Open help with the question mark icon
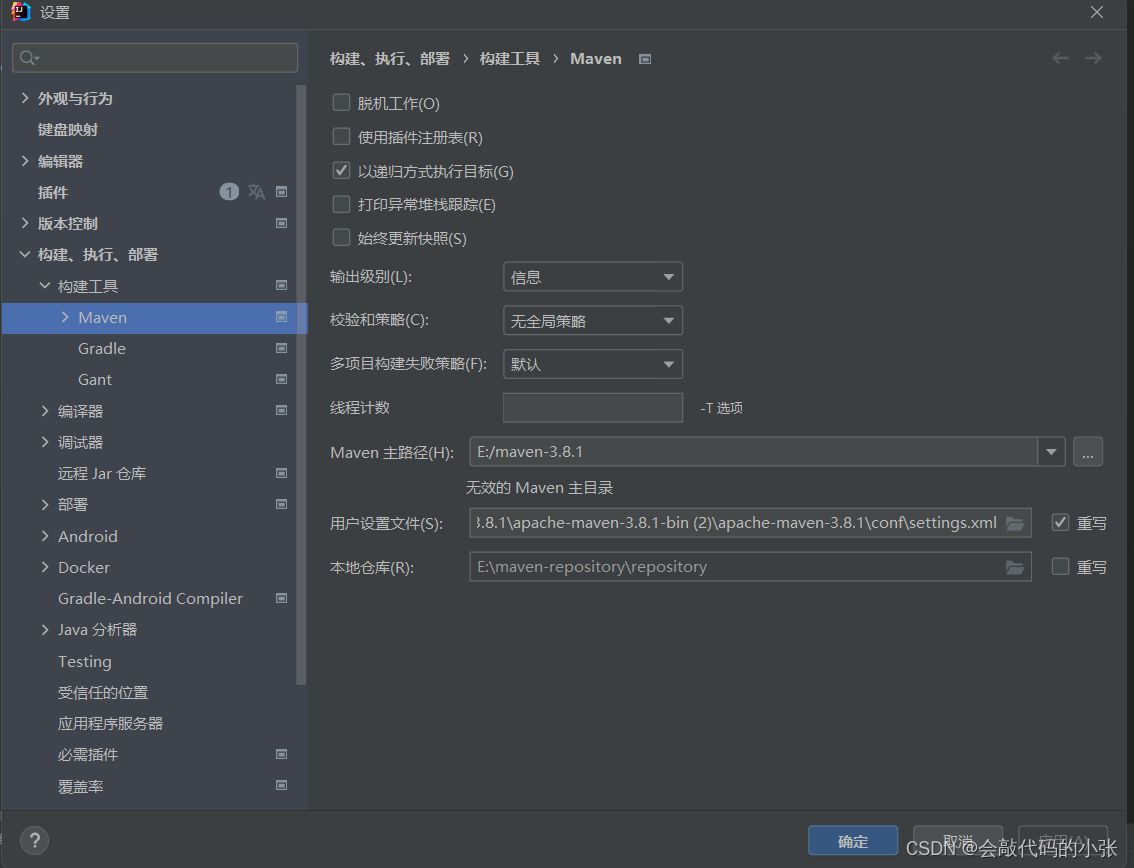1134x868 pixels. point(35,841)
